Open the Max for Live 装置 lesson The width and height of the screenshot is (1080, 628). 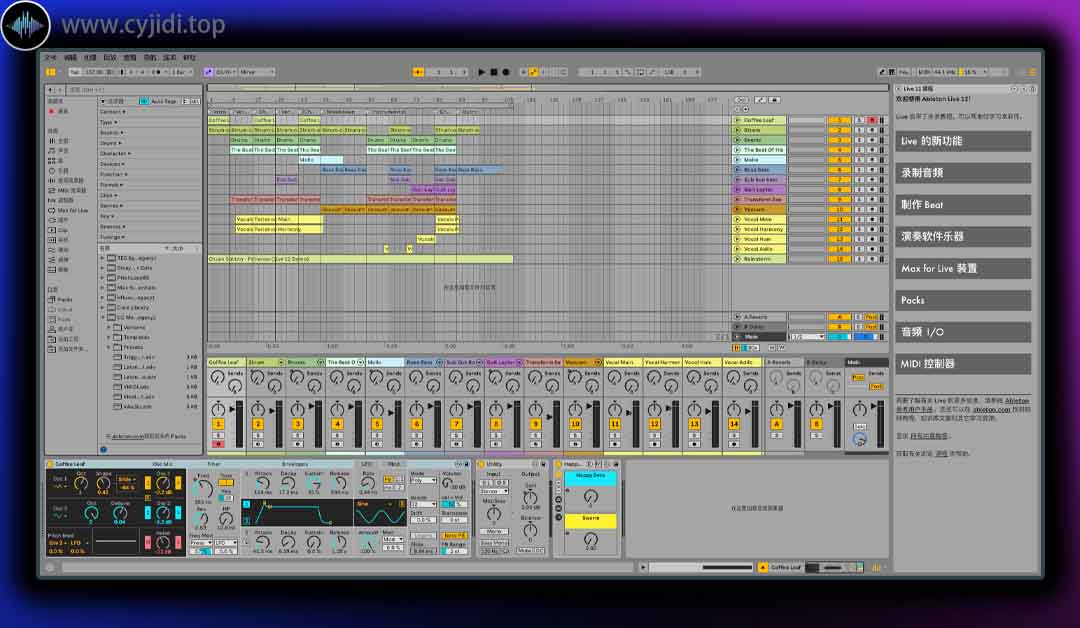pyautogui.click(x=963, y=269)
